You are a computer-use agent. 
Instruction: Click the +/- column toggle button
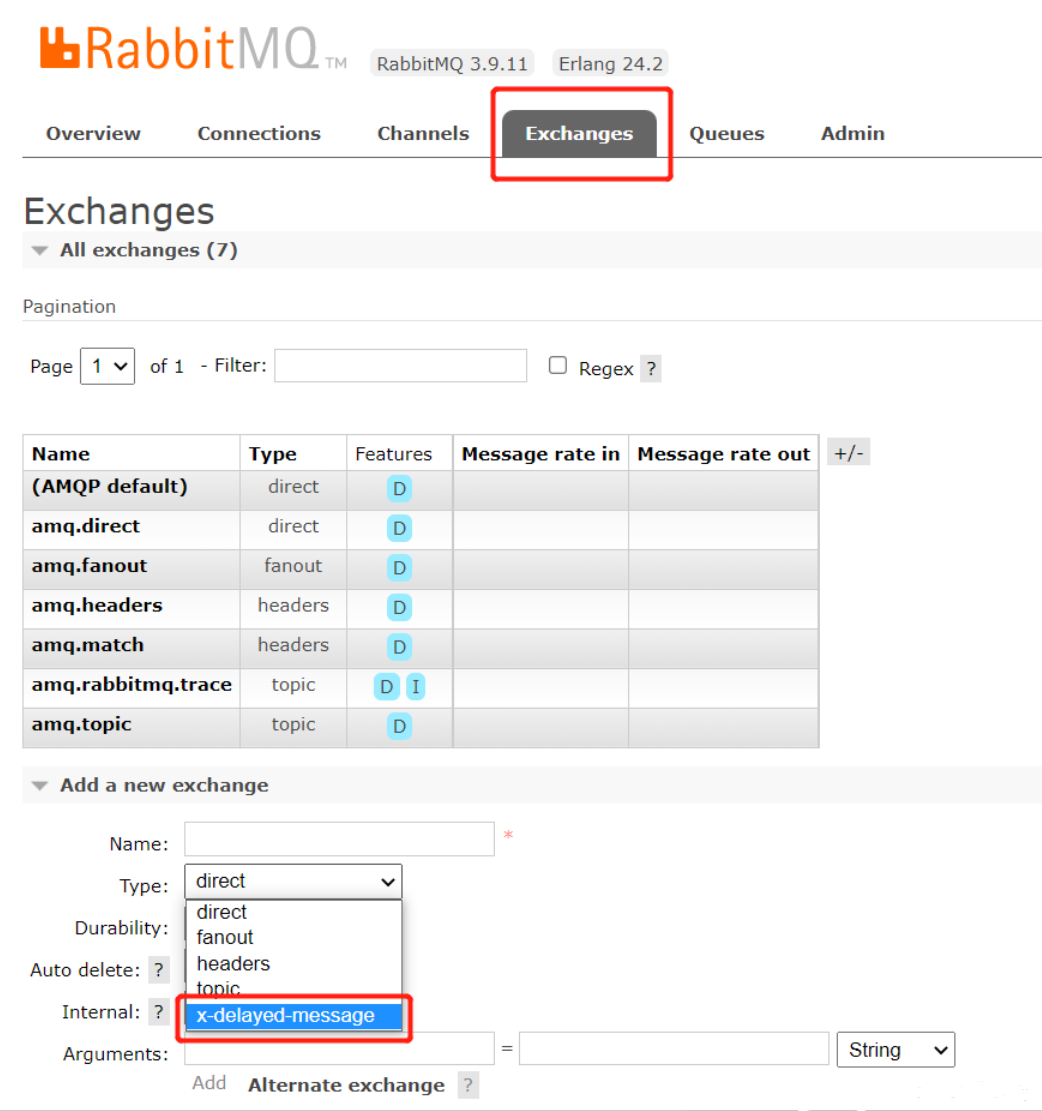click(x=847, y=453)
